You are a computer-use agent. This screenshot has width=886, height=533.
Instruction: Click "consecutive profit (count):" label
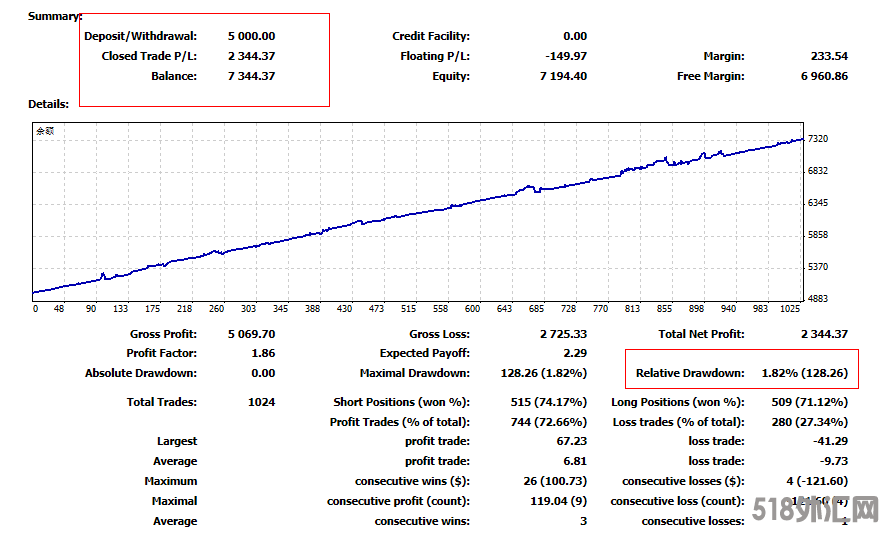(x=398, y=501)
